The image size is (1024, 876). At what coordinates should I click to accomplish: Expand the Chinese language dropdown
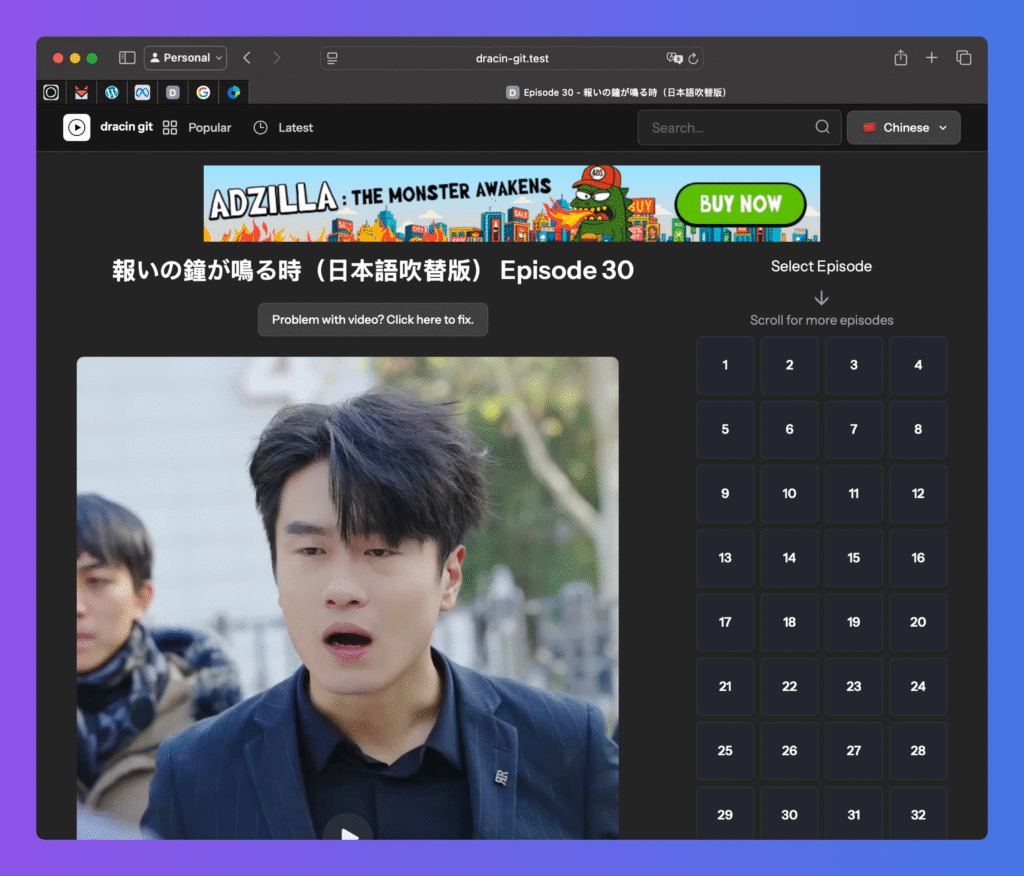coord(903,128)
